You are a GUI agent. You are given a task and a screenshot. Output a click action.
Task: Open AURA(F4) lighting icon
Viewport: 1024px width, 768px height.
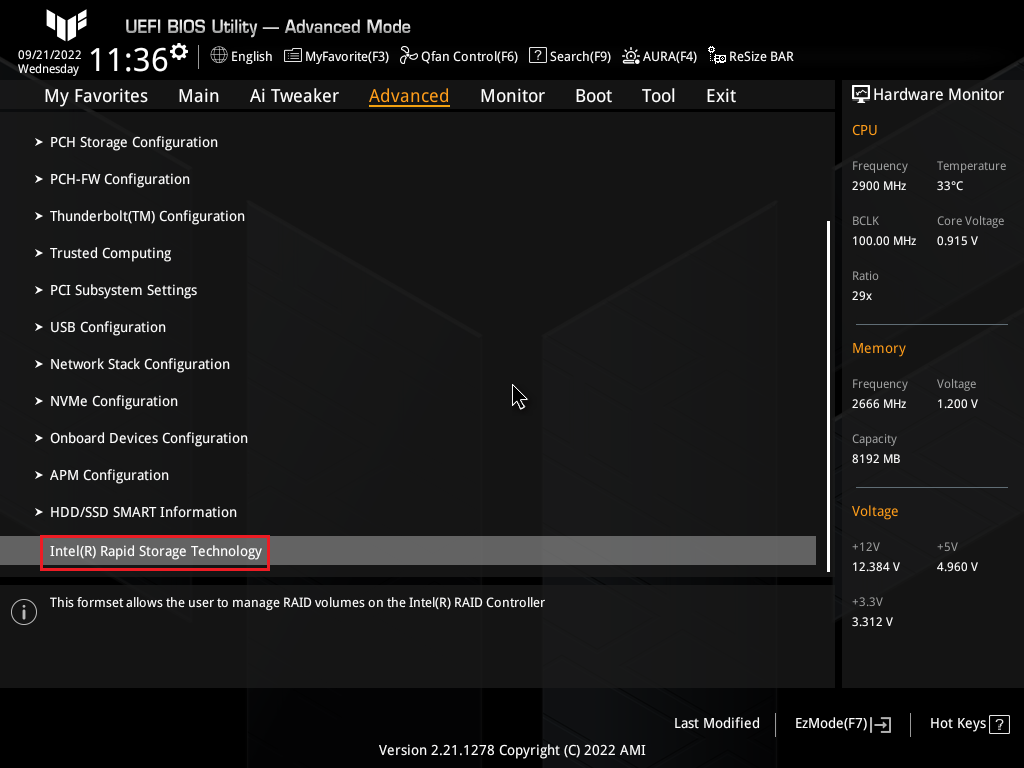(630, 56)
